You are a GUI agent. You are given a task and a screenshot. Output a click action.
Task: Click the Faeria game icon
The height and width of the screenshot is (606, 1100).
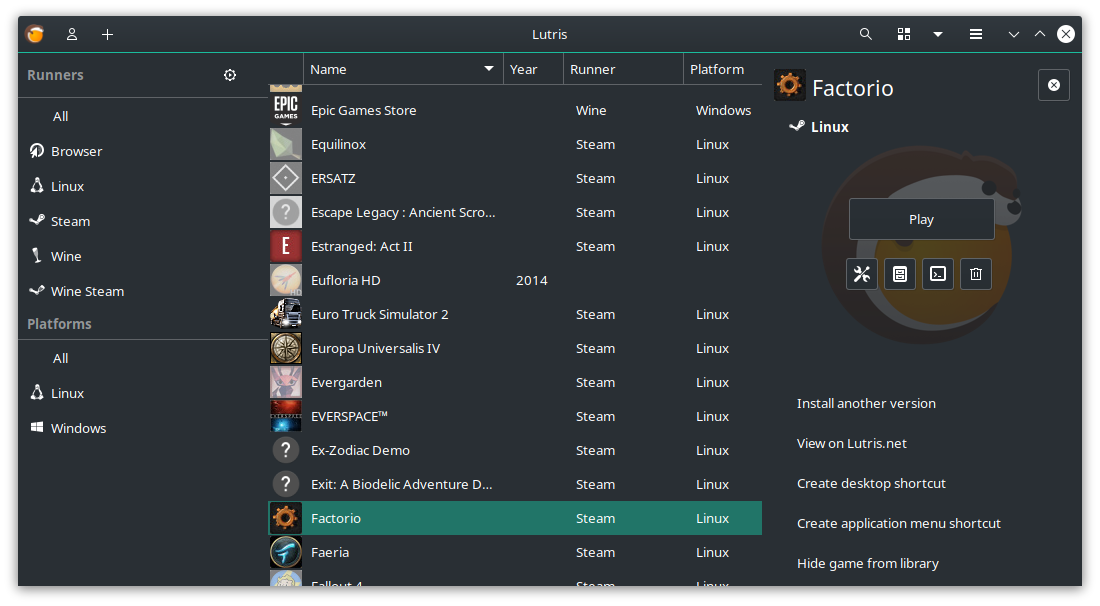point(286,553)
